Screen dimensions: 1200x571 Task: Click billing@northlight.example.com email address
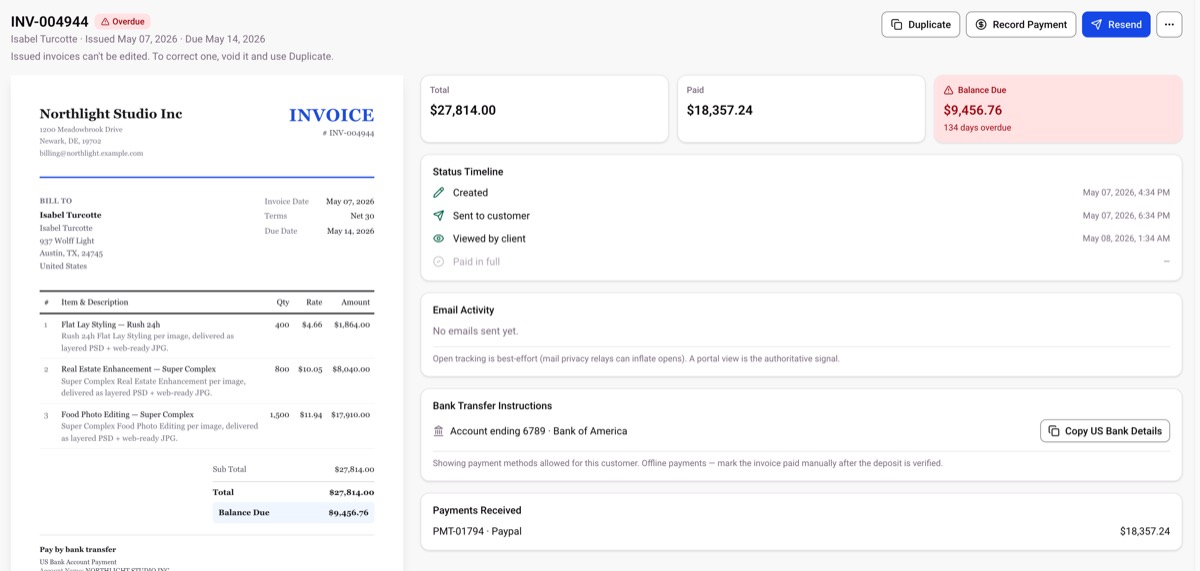[x=91, y=154]
